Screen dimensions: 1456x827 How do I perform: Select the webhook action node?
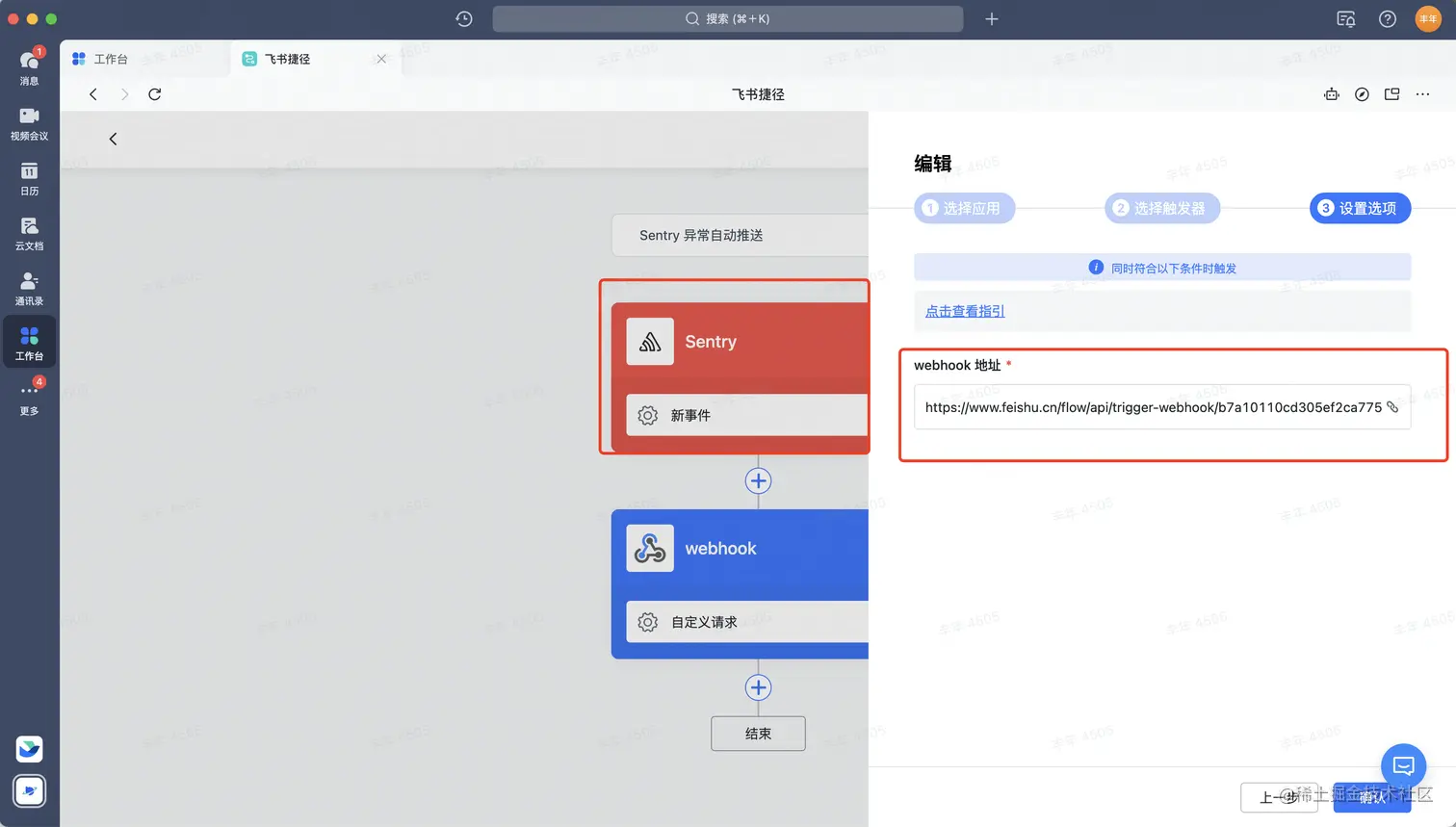click(x=740, y=583)
